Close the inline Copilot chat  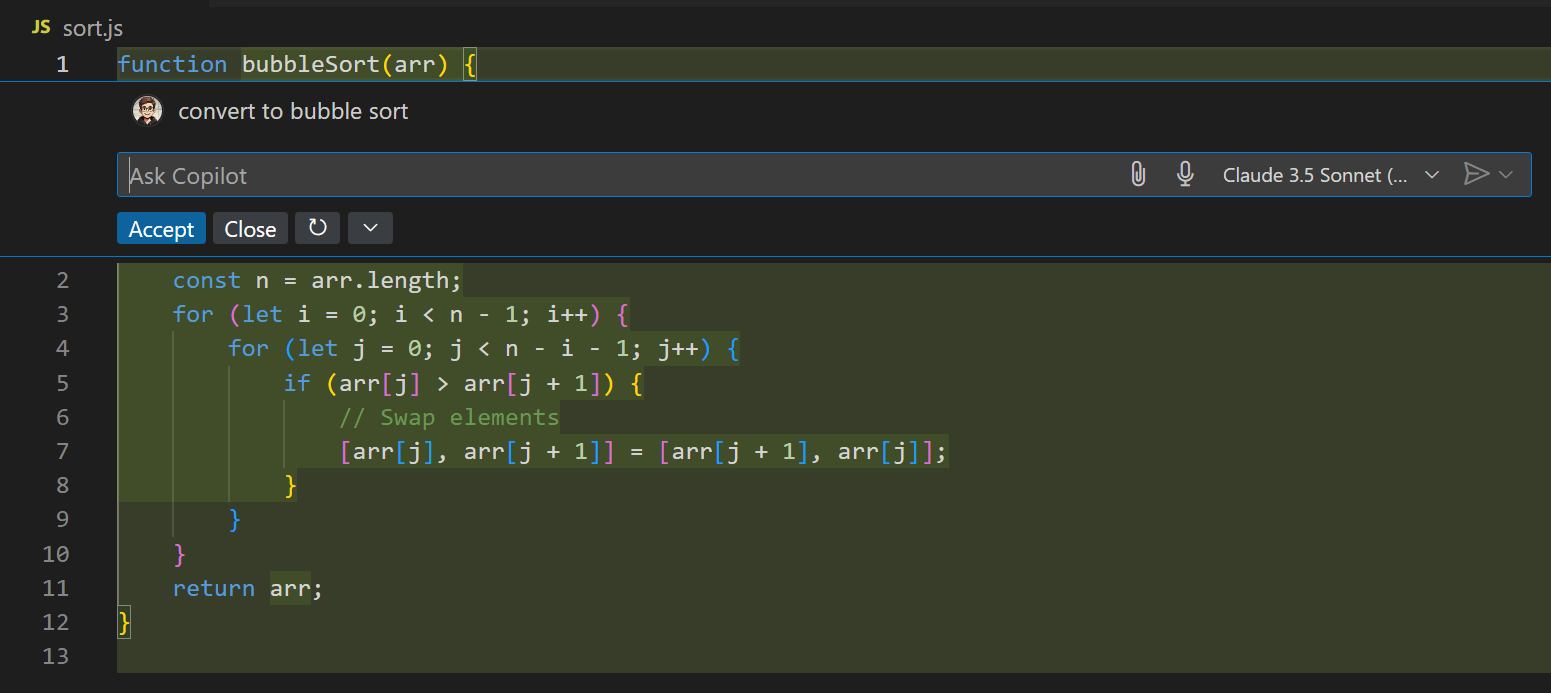250,229
